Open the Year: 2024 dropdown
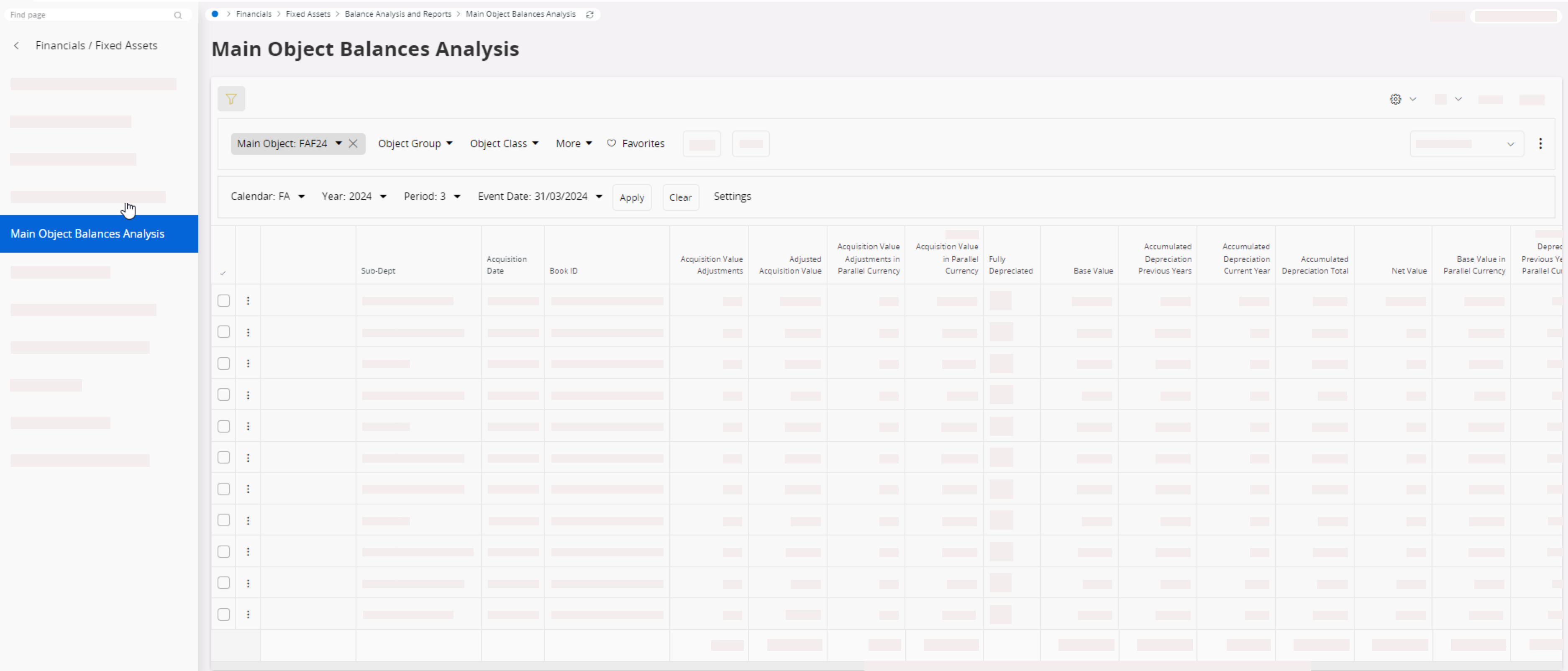Viewport: 1568px width, 671px height. (354, 196)
